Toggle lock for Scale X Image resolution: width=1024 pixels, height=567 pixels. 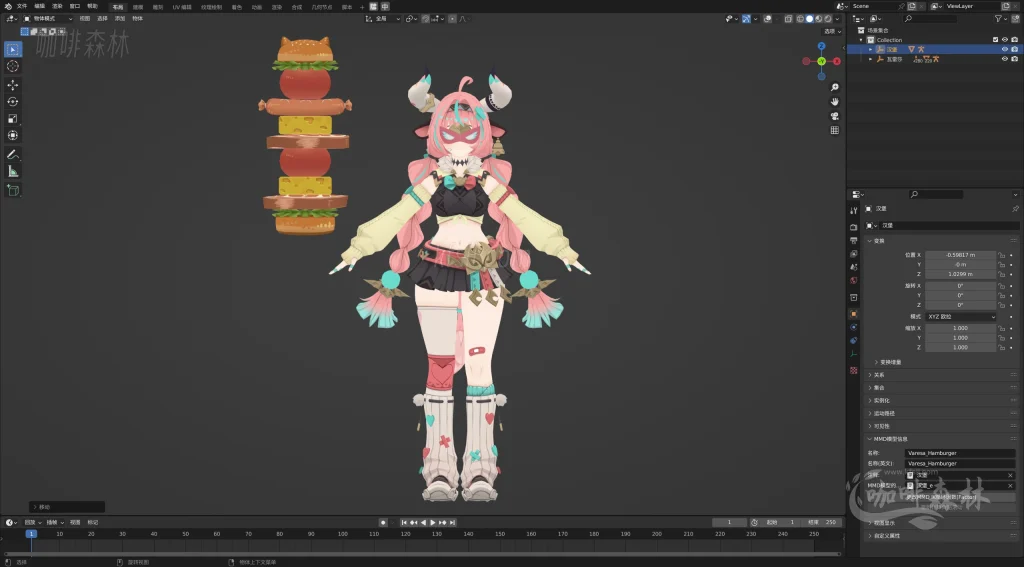[1001, 329]
